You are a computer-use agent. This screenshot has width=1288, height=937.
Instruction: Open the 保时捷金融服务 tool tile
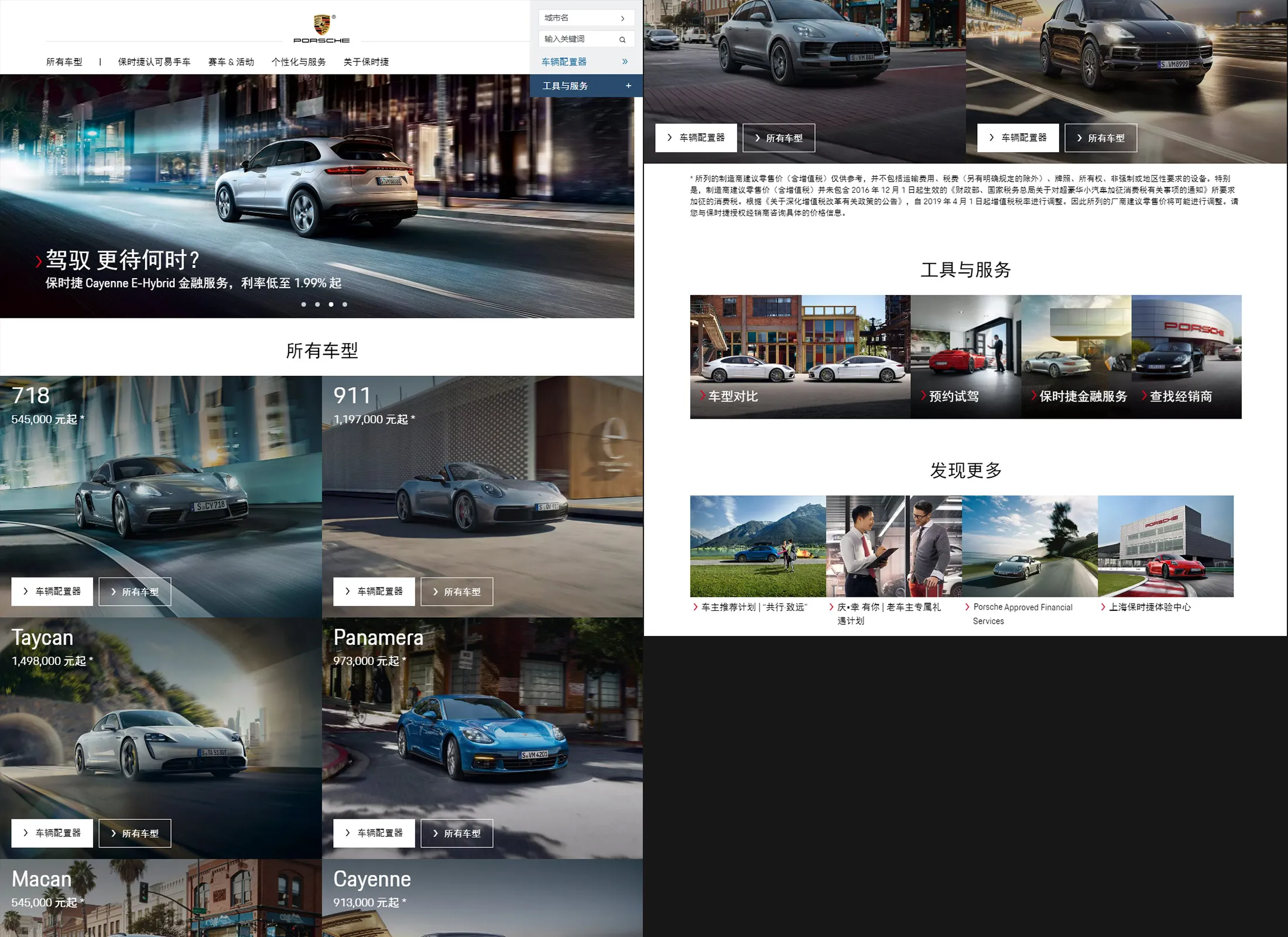1076,357
